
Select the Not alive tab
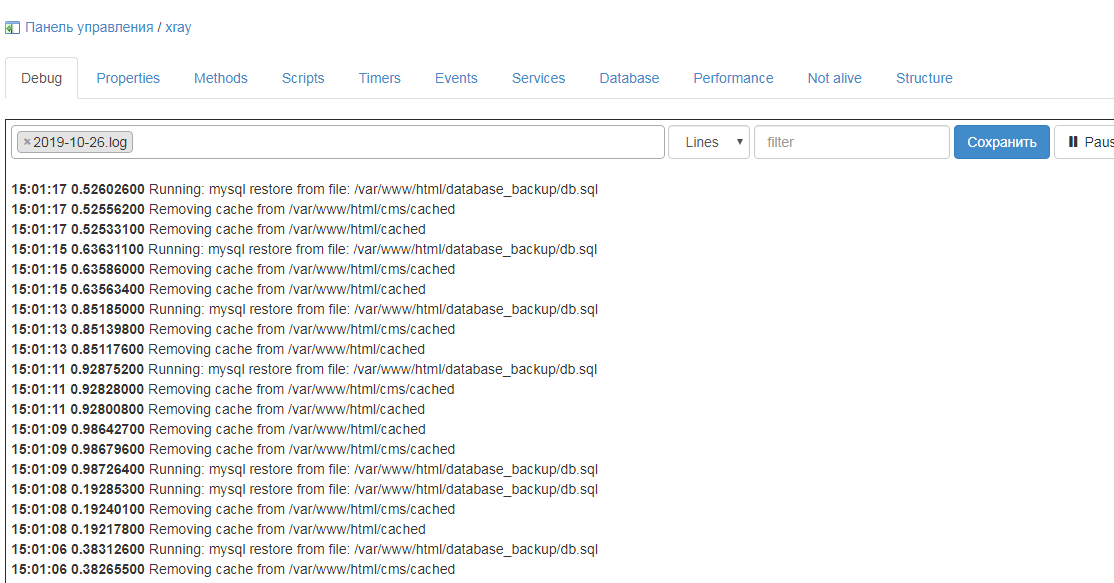coord(834,78)
